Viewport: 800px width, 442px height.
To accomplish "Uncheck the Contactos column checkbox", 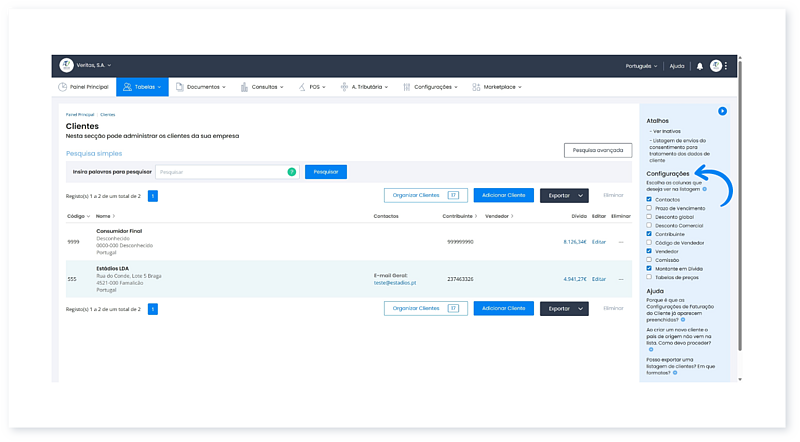I will click(x=649, y=199).
